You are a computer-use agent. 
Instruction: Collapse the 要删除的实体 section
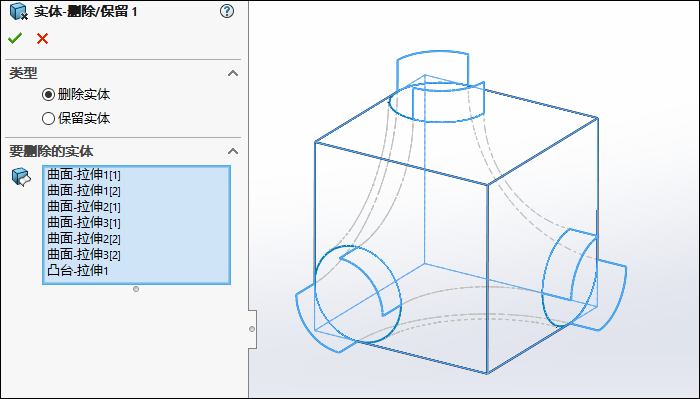[233, 151]
